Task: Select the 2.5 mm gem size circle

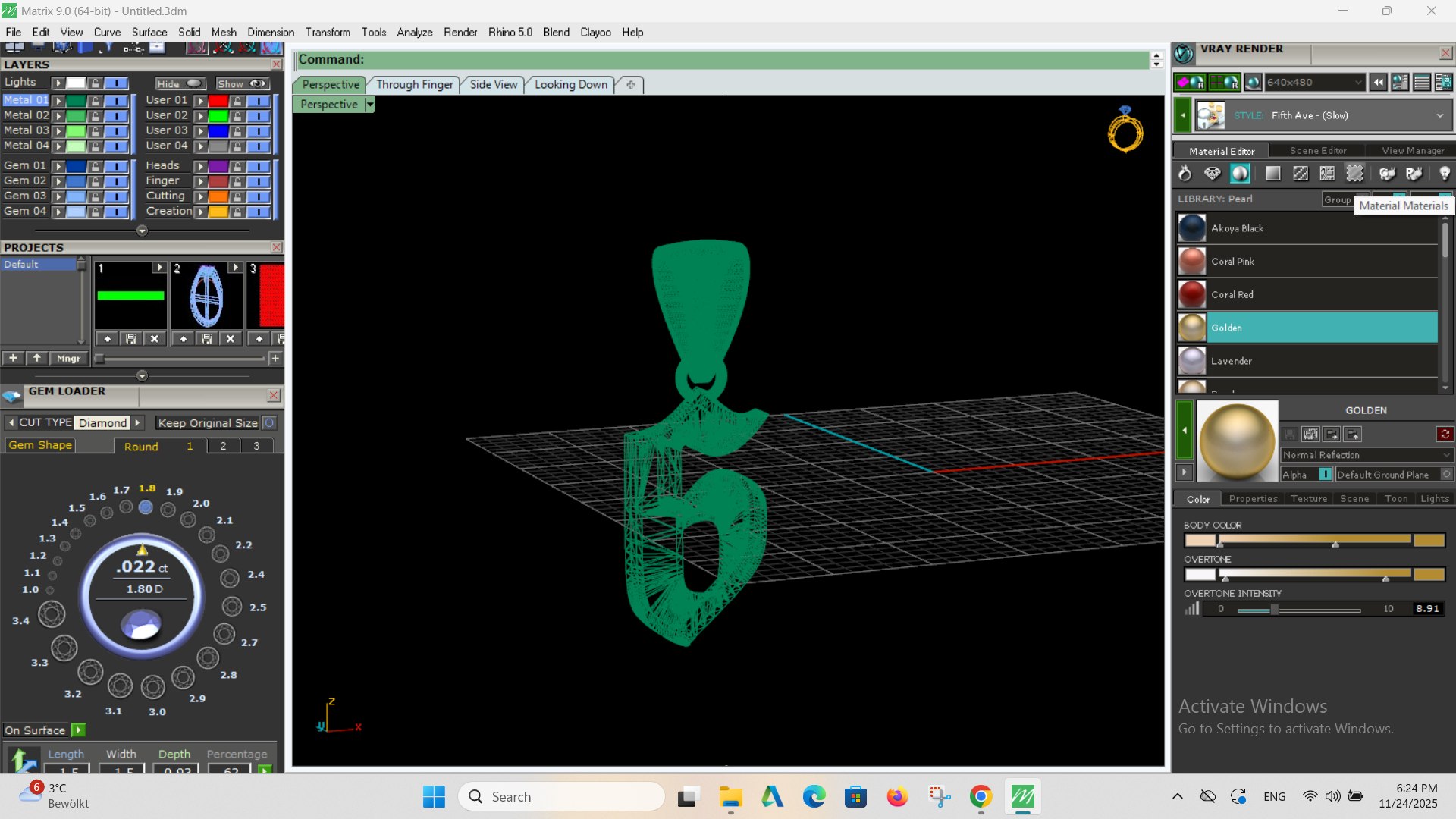Action: click(232, 607)
